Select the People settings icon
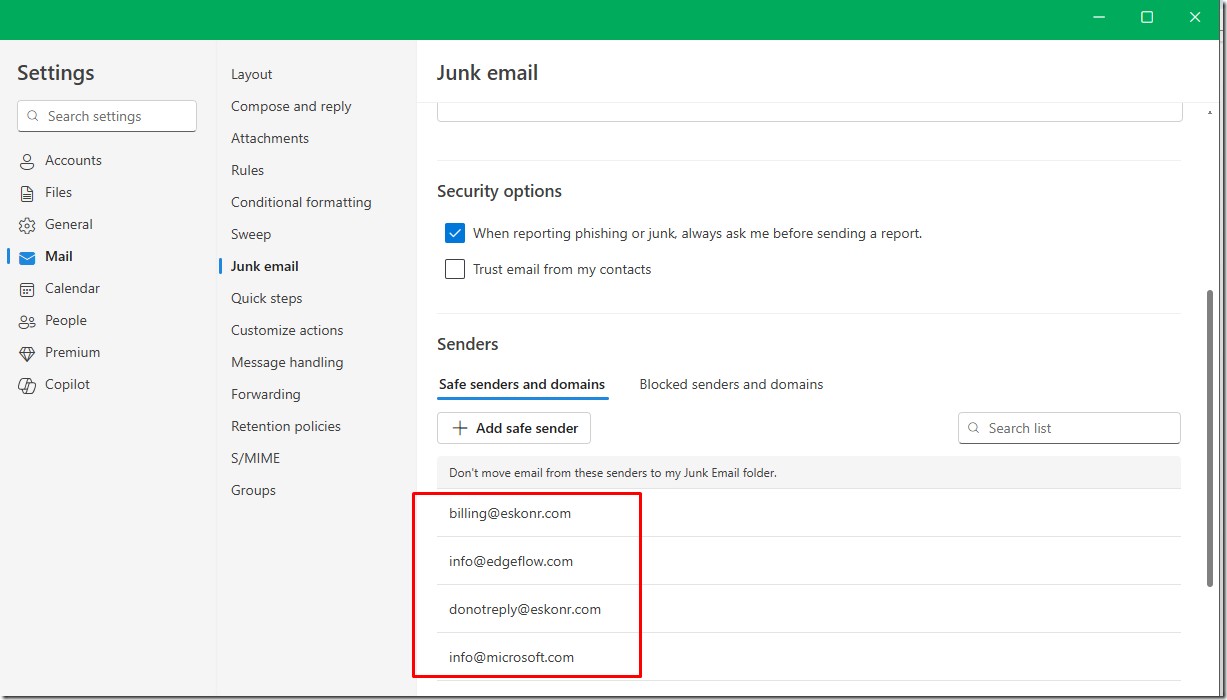 pyautogui.click(x=26, y=320)
